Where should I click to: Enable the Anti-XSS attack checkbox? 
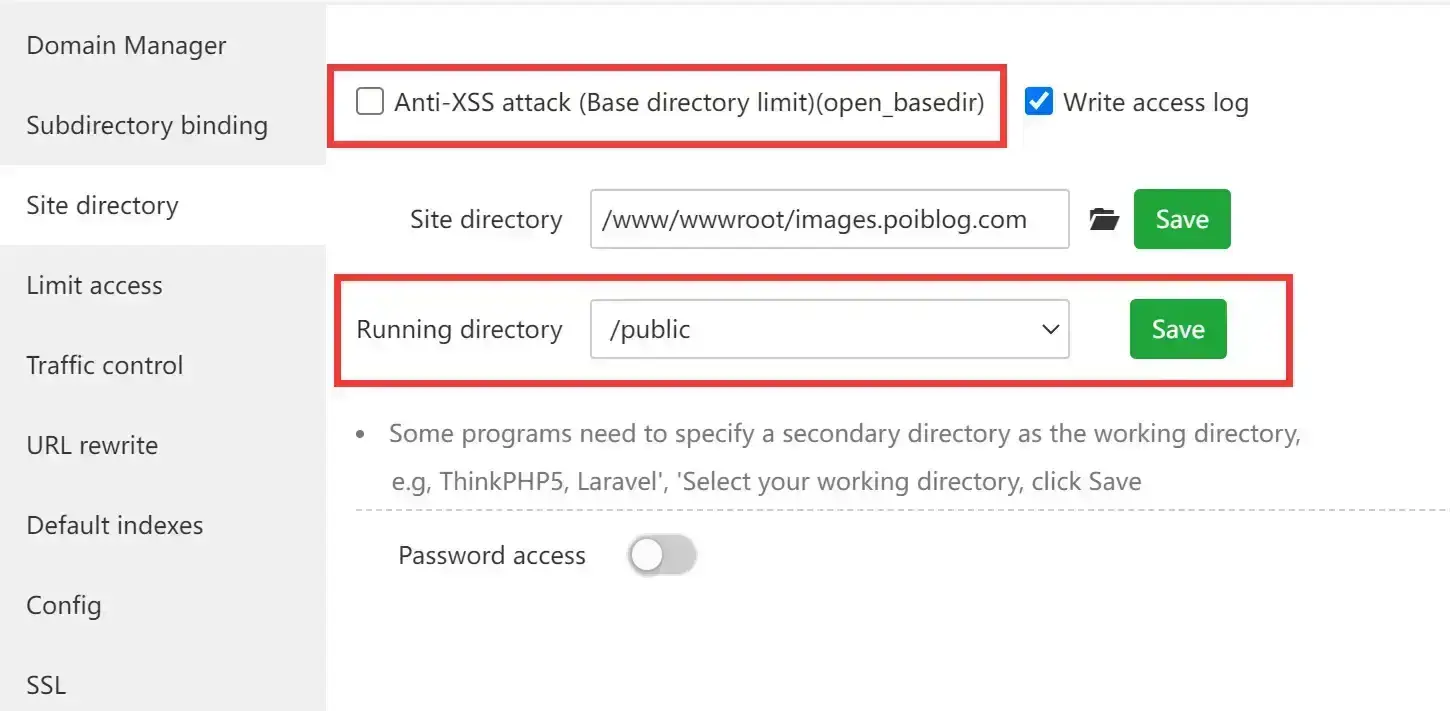(x=370, y=102)
